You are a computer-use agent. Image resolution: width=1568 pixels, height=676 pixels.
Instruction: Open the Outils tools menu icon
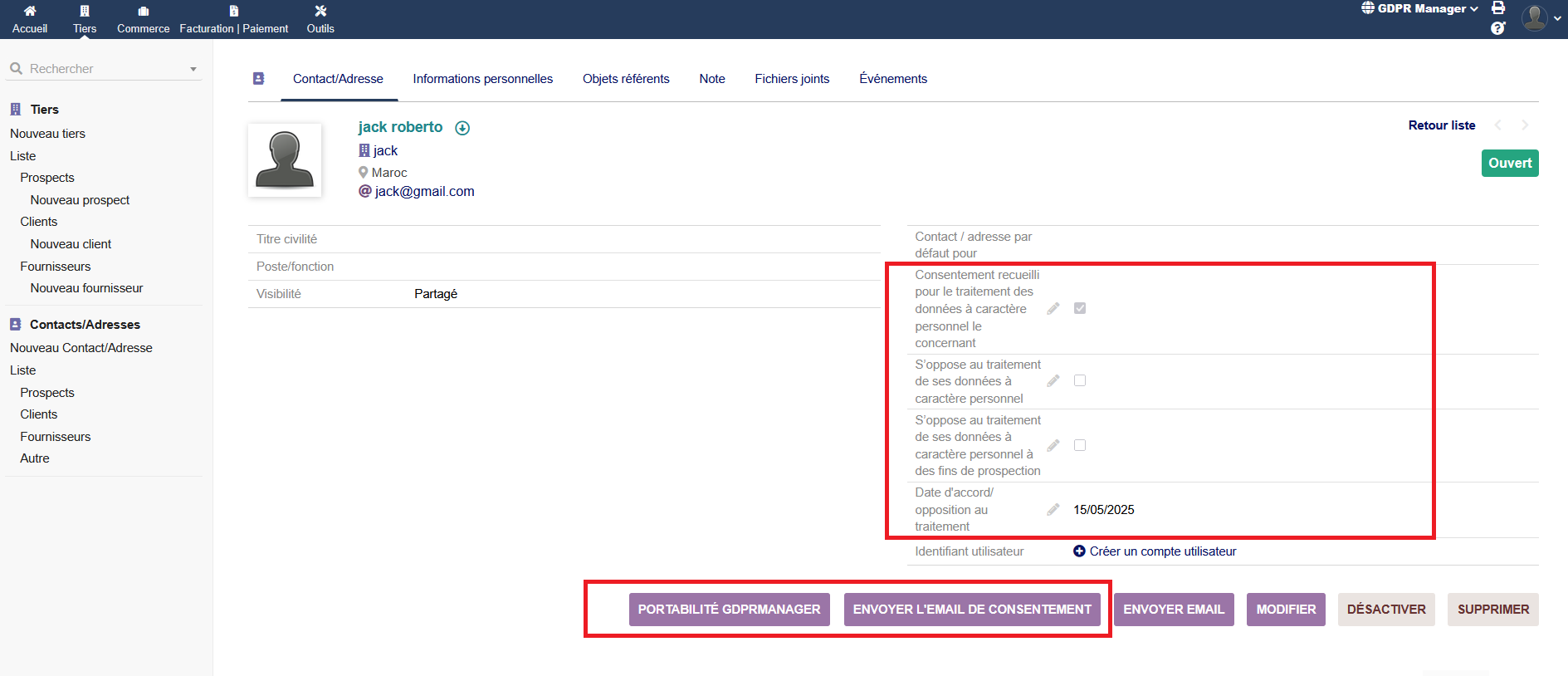320,11
